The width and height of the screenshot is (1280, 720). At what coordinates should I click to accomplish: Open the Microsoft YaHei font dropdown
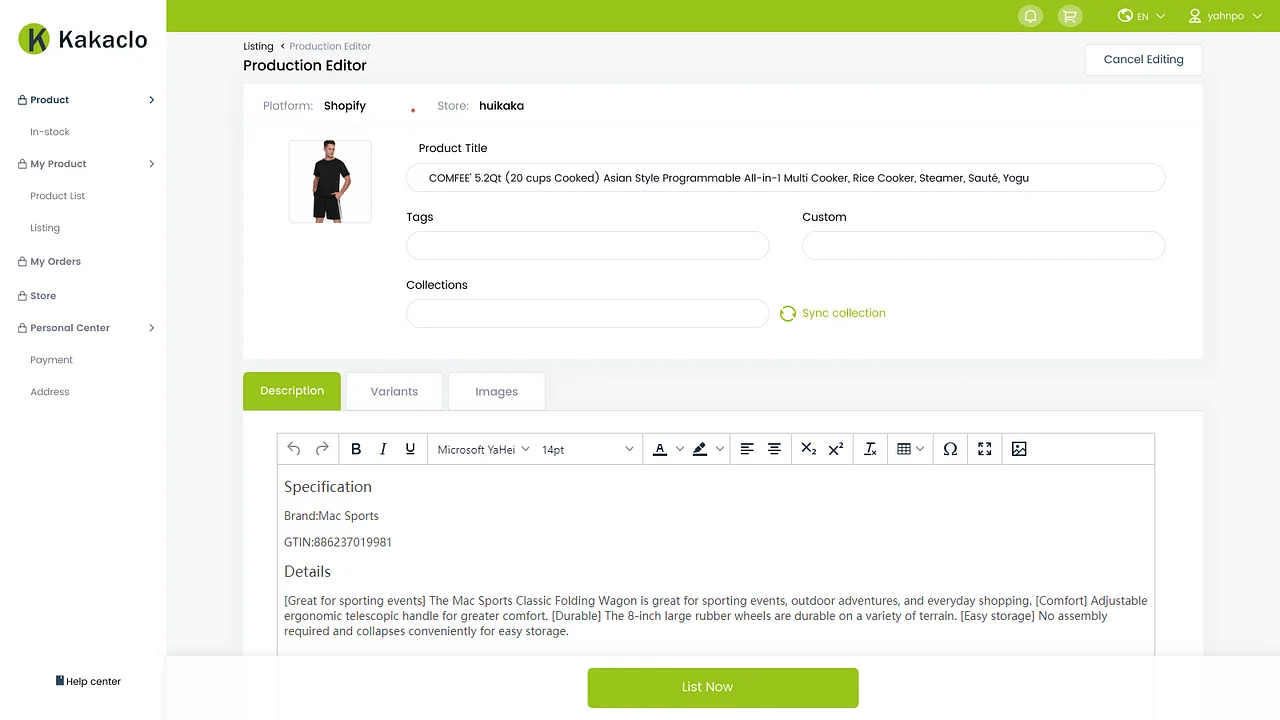483,450
